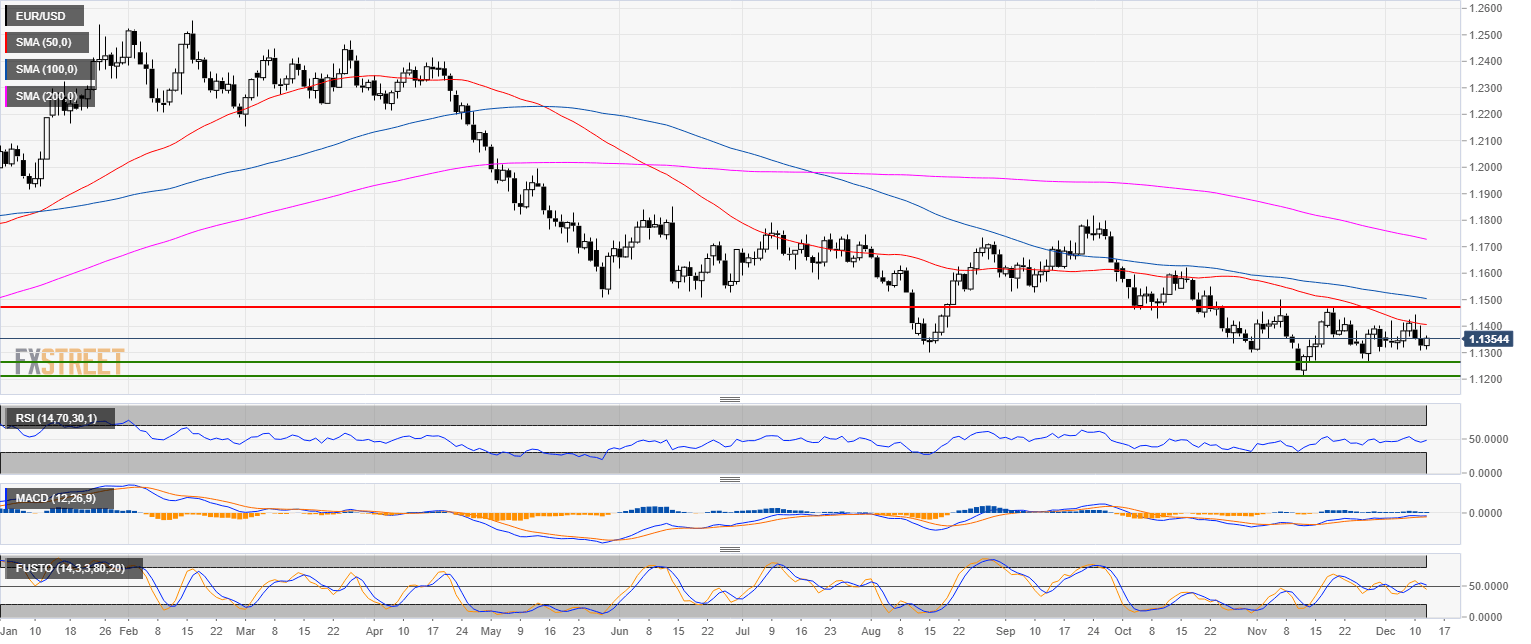Click the Jan label on the date axis
Image resolution: width=1531 pixels, height=644 pixels.
coord(9,633)
